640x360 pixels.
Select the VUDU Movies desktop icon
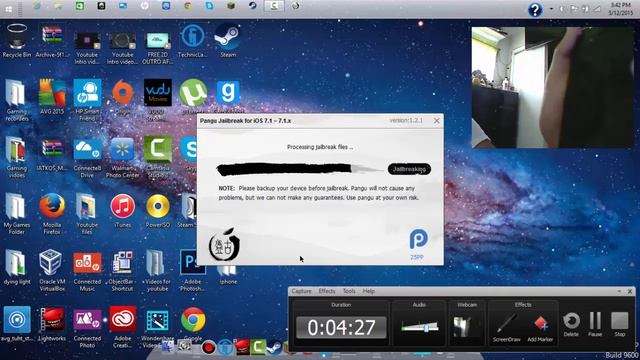coord(158,100)
